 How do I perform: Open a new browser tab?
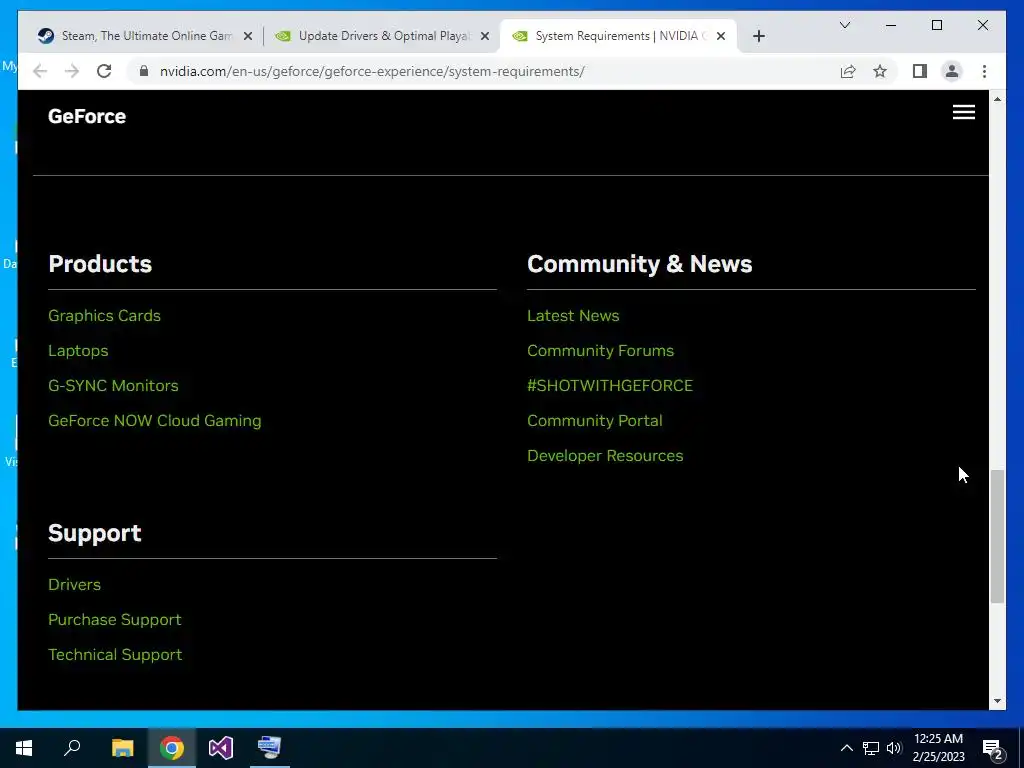758,36
